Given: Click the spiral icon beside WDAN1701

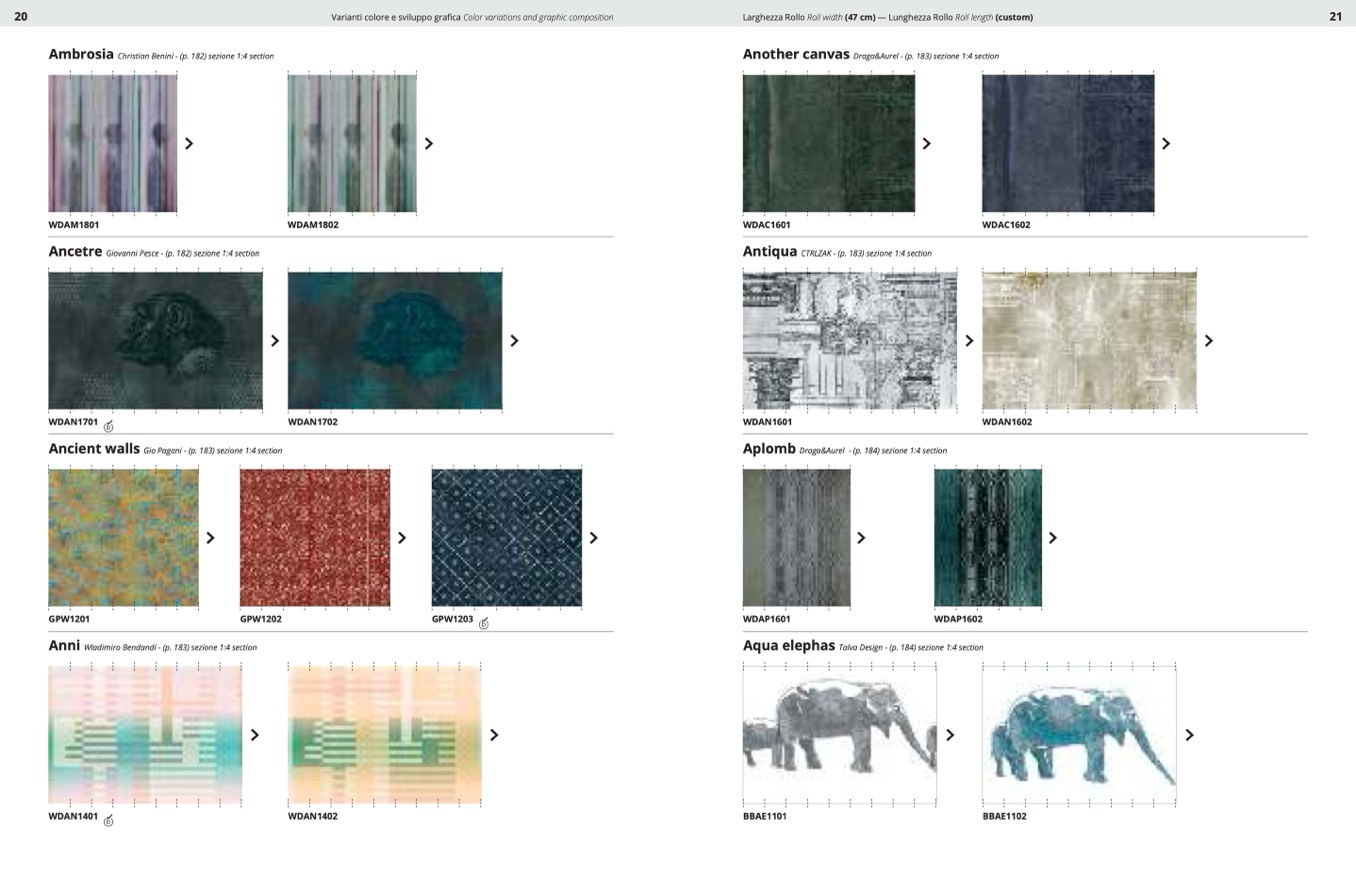Looking at the screenshot, I should pos(108,426).
